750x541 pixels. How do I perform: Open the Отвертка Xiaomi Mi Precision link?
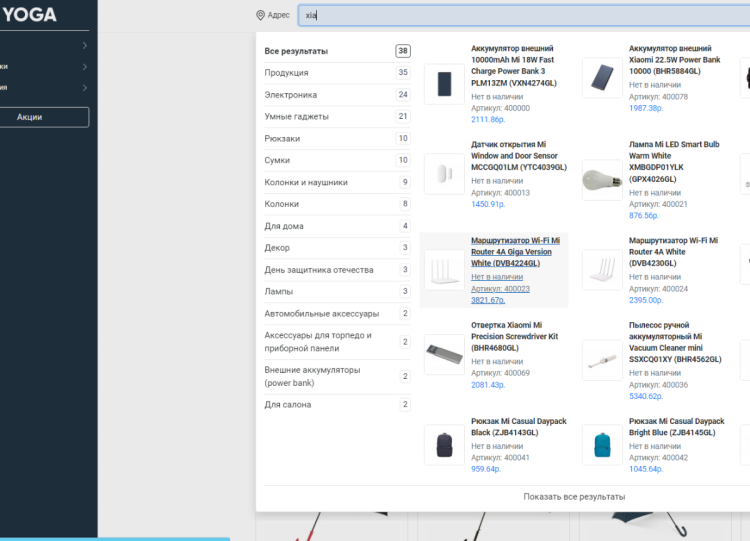click(514, 336)
